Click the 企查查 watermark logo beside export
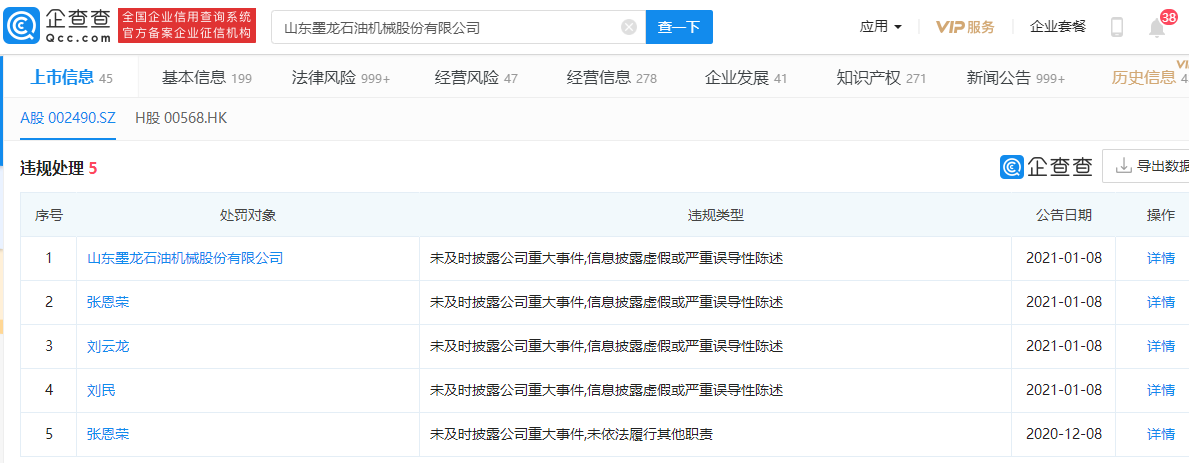 [1046, 167]
